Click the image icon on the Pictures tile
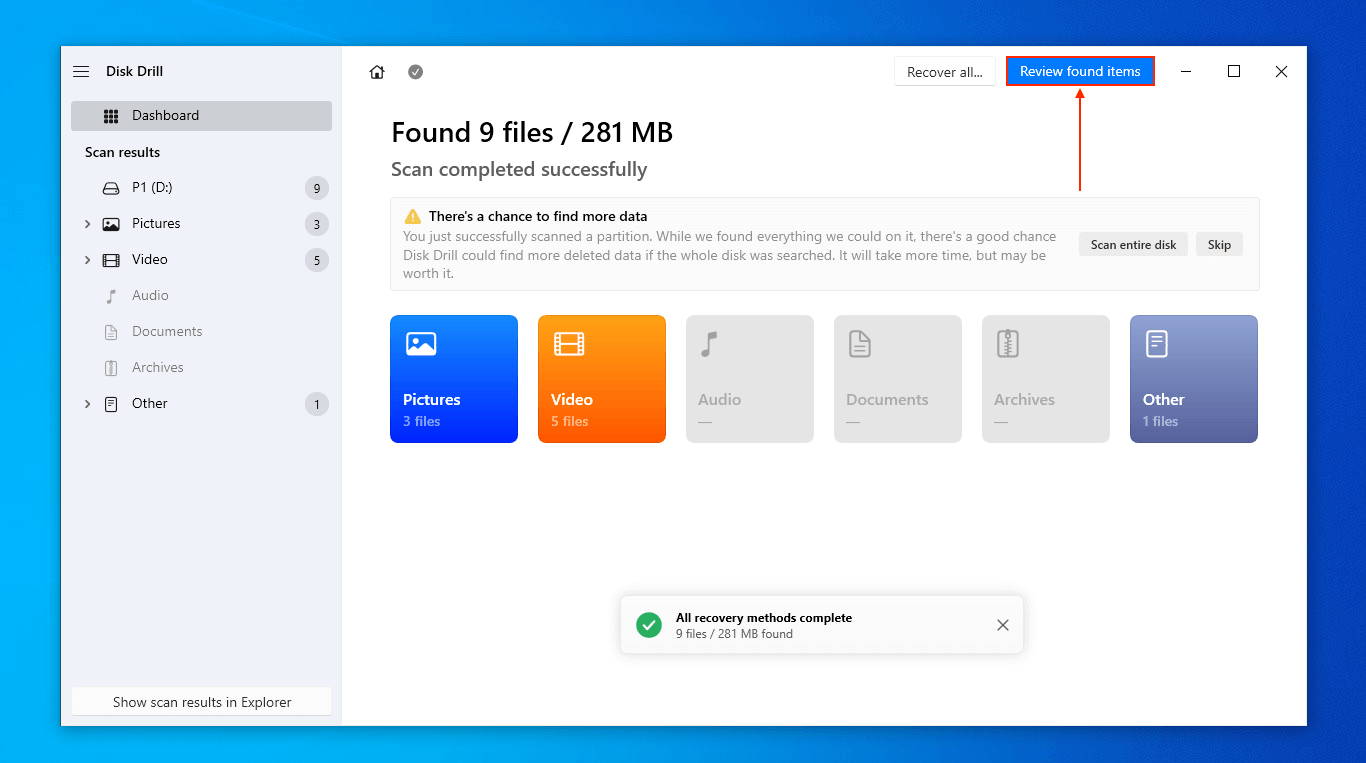The width and height of the screenshot is (1366, 763). click(421, 344)
